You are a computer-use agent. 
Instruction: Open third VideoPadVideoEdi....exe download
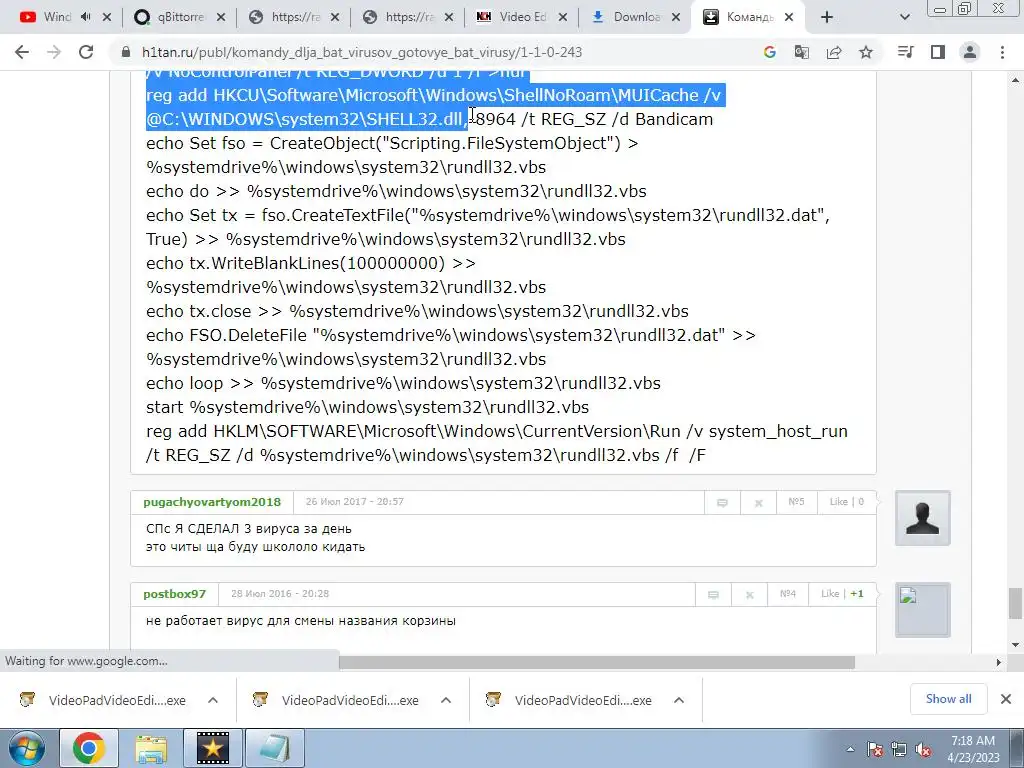[x=571, y=700]
